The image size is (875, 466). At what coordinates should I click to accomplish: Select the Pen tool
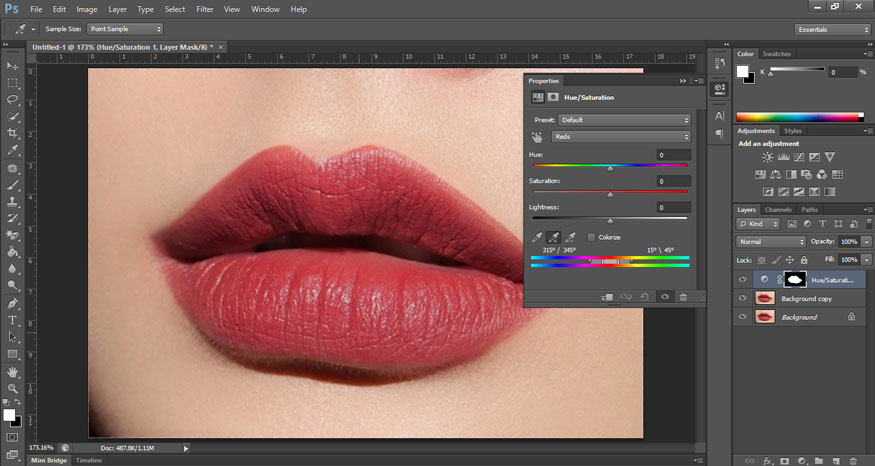pos(12,304)
